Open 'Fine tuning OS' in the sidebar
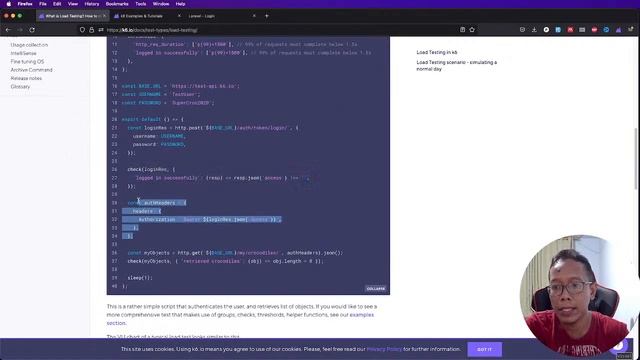640x360 pixels. point(27,62)
